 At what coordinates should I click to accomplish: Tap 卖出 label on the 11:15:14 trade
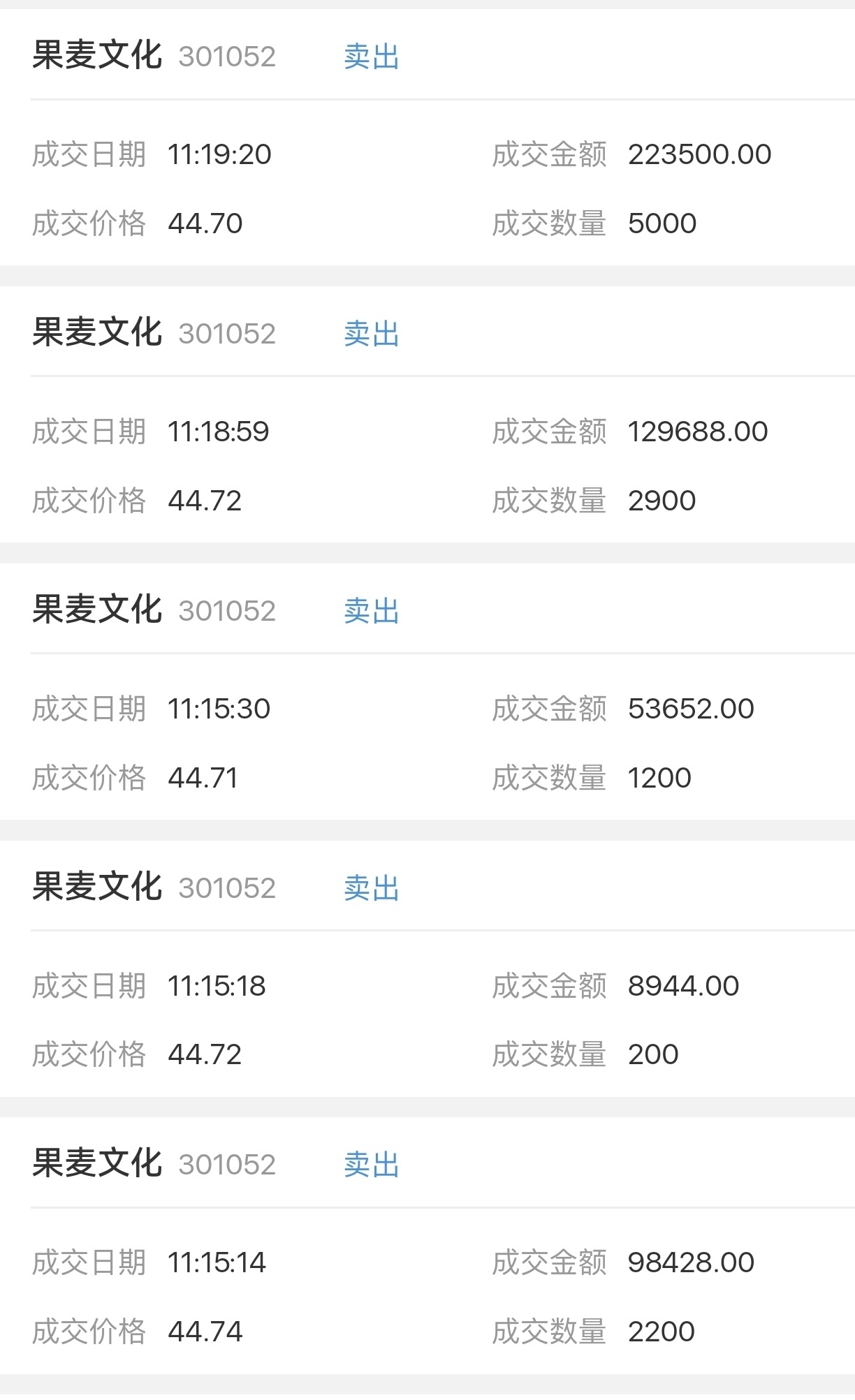point(372,1165)
